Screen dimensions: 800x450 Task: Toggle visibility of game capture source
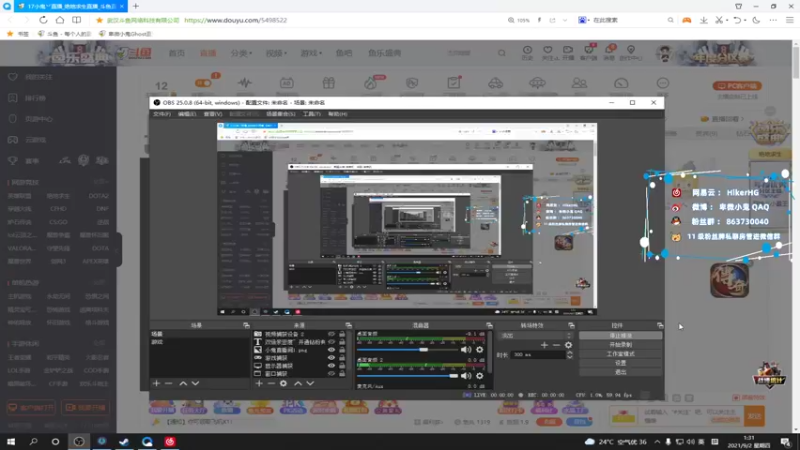331,358
